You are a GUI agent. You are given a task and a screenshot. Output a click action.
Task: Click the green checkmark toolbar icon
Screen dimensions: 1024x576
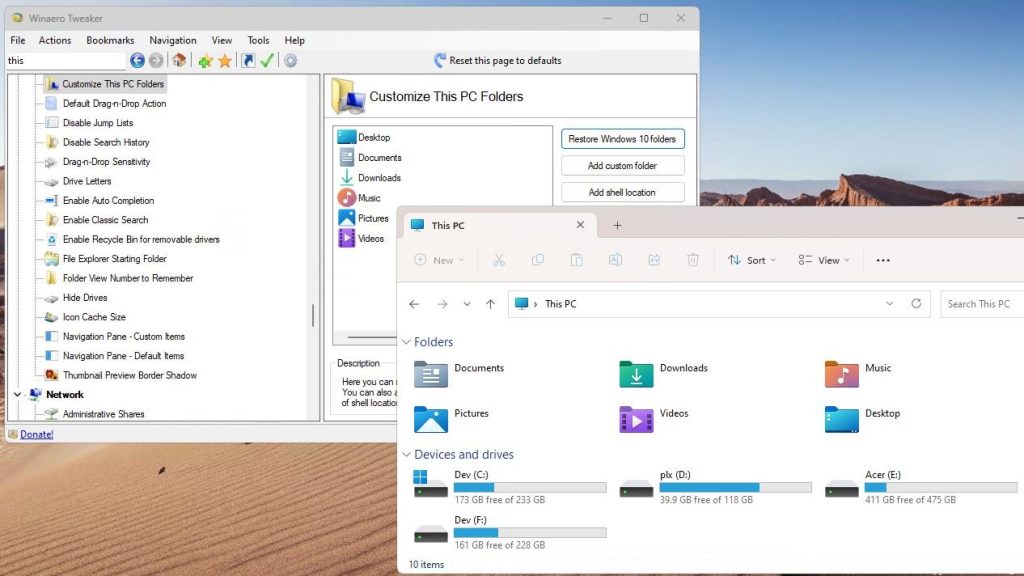pos(267,61)
